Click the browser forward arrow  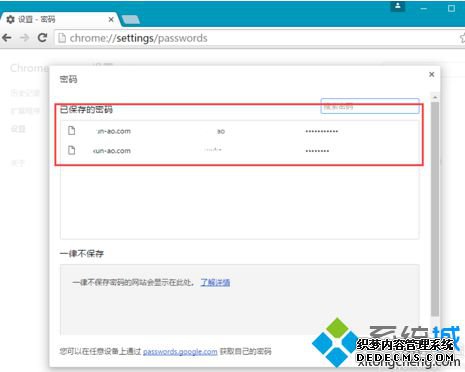(24, 38)
